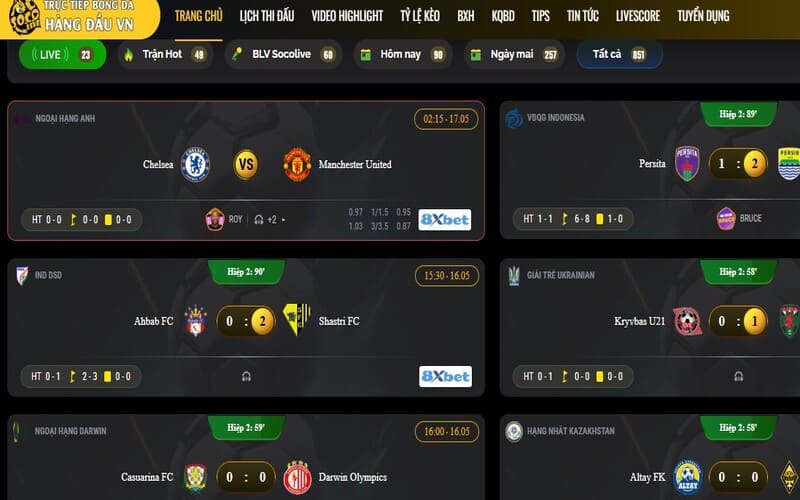The image size is (800, 500).
Task: Click the Altay FK team badge
Action: [687, 477]
